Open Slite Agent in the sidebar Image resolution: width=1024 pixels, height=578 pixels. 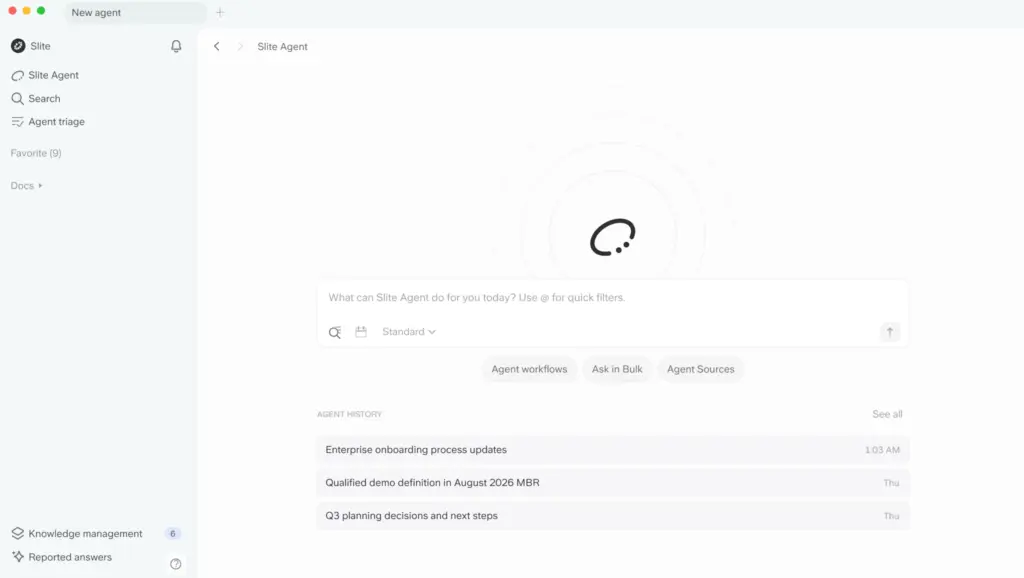point(54,75)
